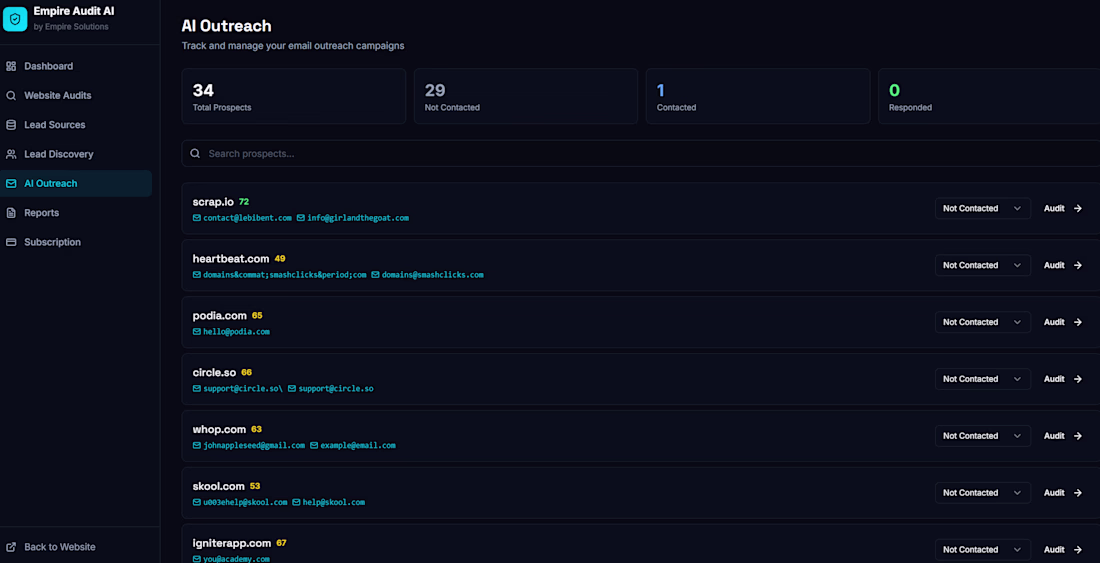Click the Website Audits magnifier icon
Viewport: 1100px width, 563px height.
pyautogui.click(x=11, y=95)
